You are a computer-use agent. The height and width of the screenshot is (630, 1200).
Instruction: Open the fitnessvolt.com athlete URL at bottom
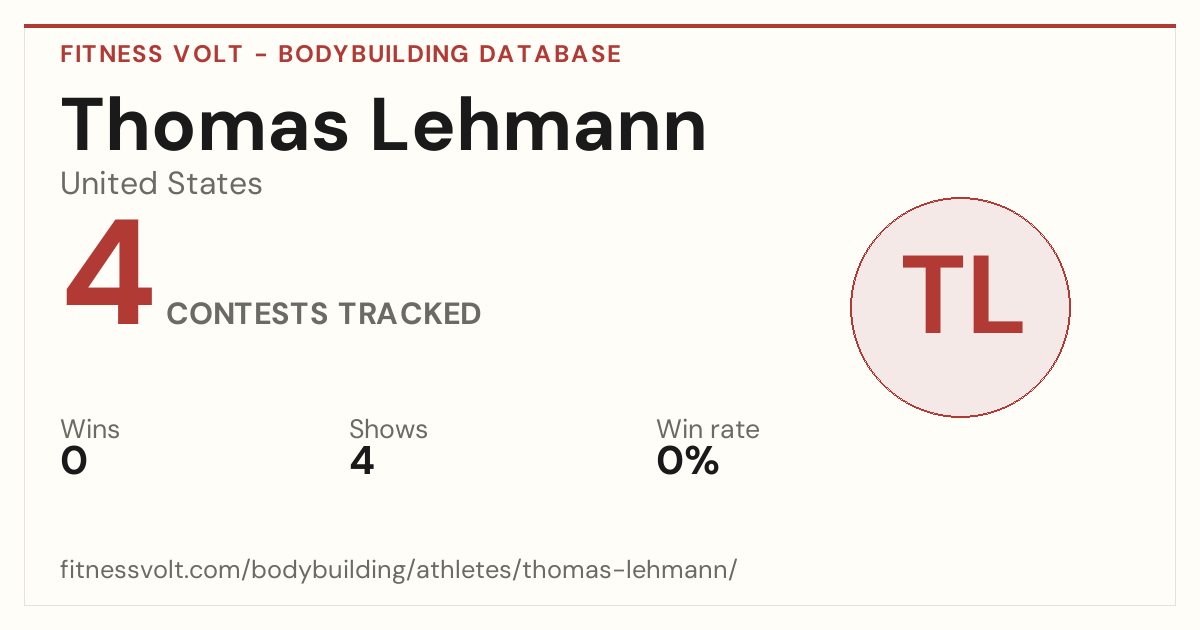pyautogui.click(x=399, y=571)
